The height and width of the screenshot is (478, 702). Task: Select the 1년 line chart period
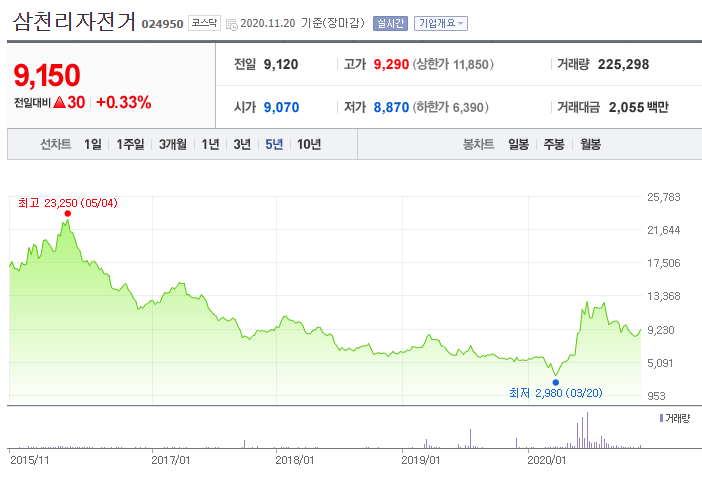point(210,145)
